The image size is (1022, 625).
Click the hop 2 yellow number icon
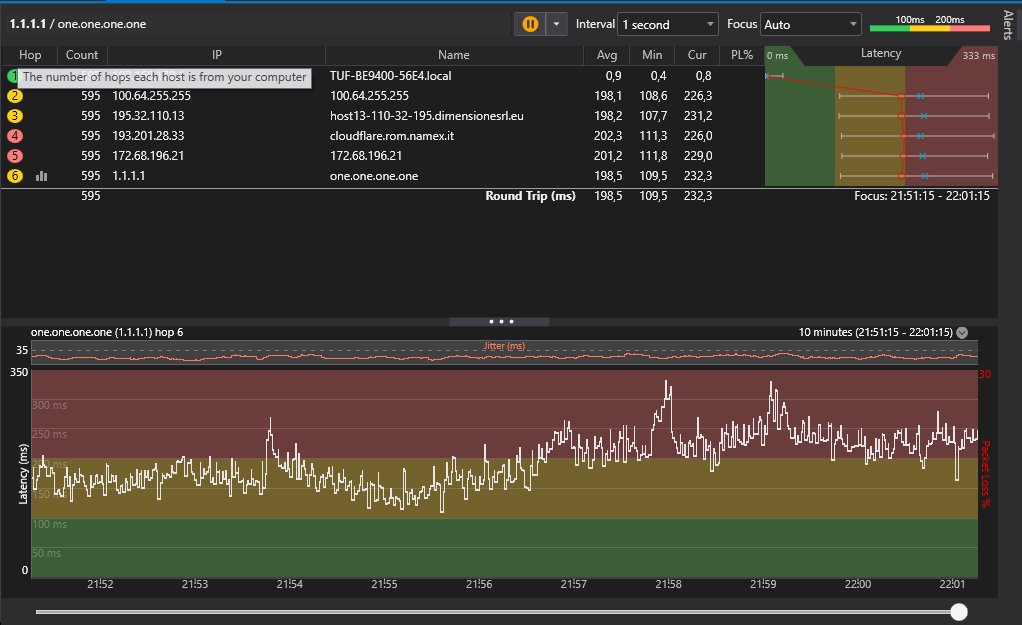coord(15,96)
